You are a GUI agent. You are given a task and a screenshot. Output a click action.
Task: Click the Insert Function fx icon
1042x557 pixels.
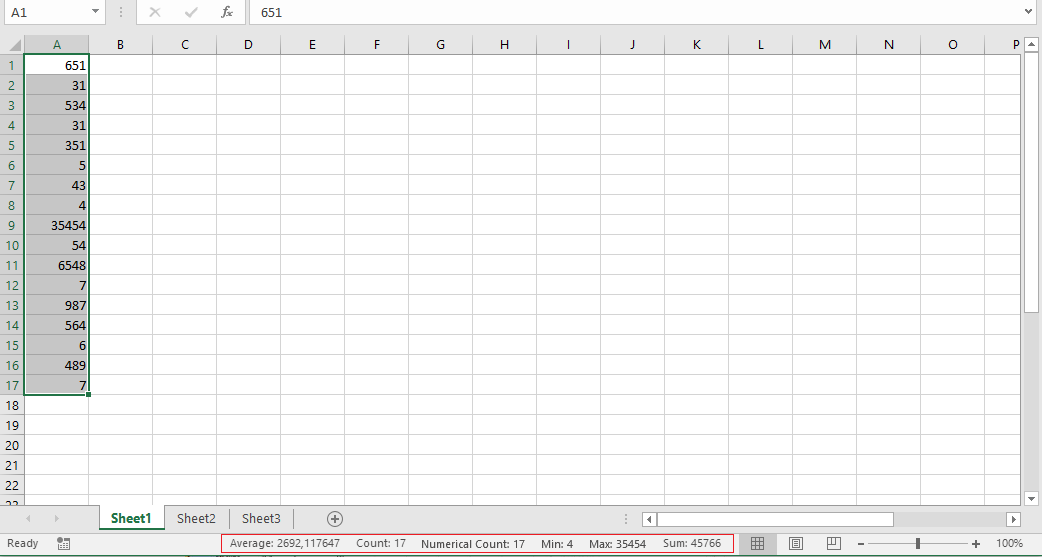pyautogui.click(x=227, y=12)
